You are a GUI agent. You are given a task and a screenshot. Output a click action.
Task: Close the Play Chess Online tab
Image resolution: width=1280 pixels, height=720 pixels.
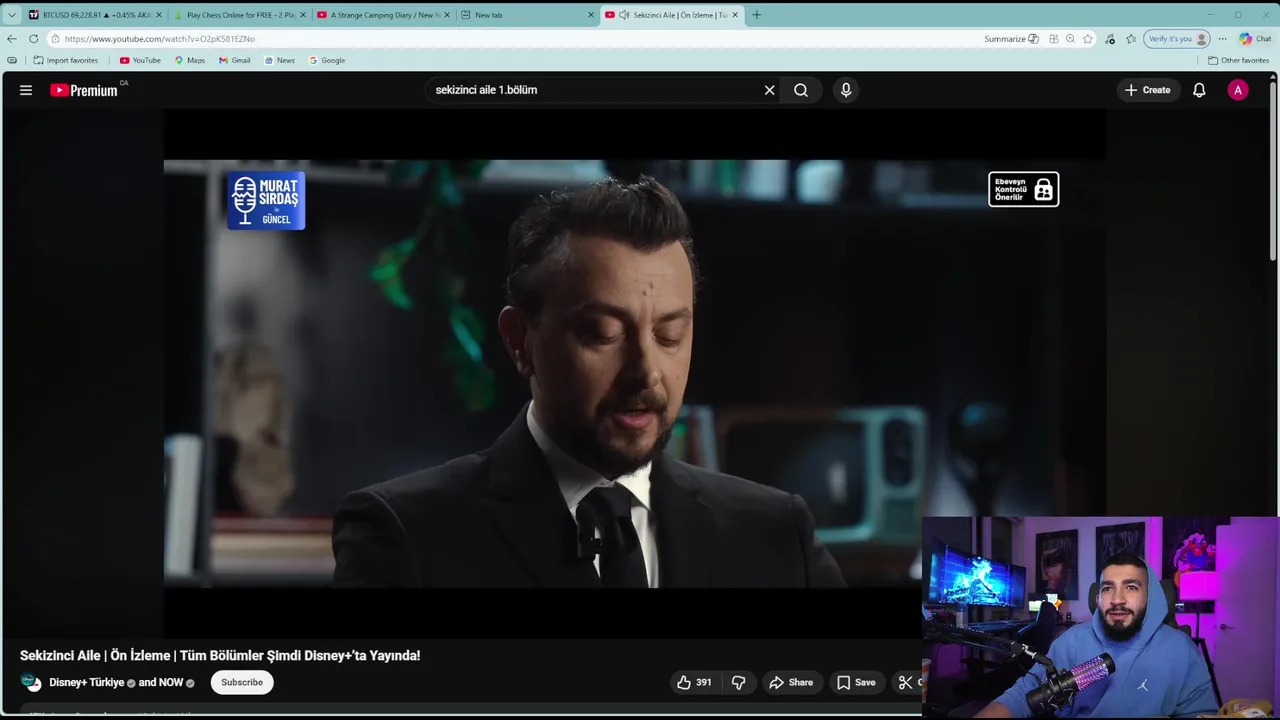[303, 15]
